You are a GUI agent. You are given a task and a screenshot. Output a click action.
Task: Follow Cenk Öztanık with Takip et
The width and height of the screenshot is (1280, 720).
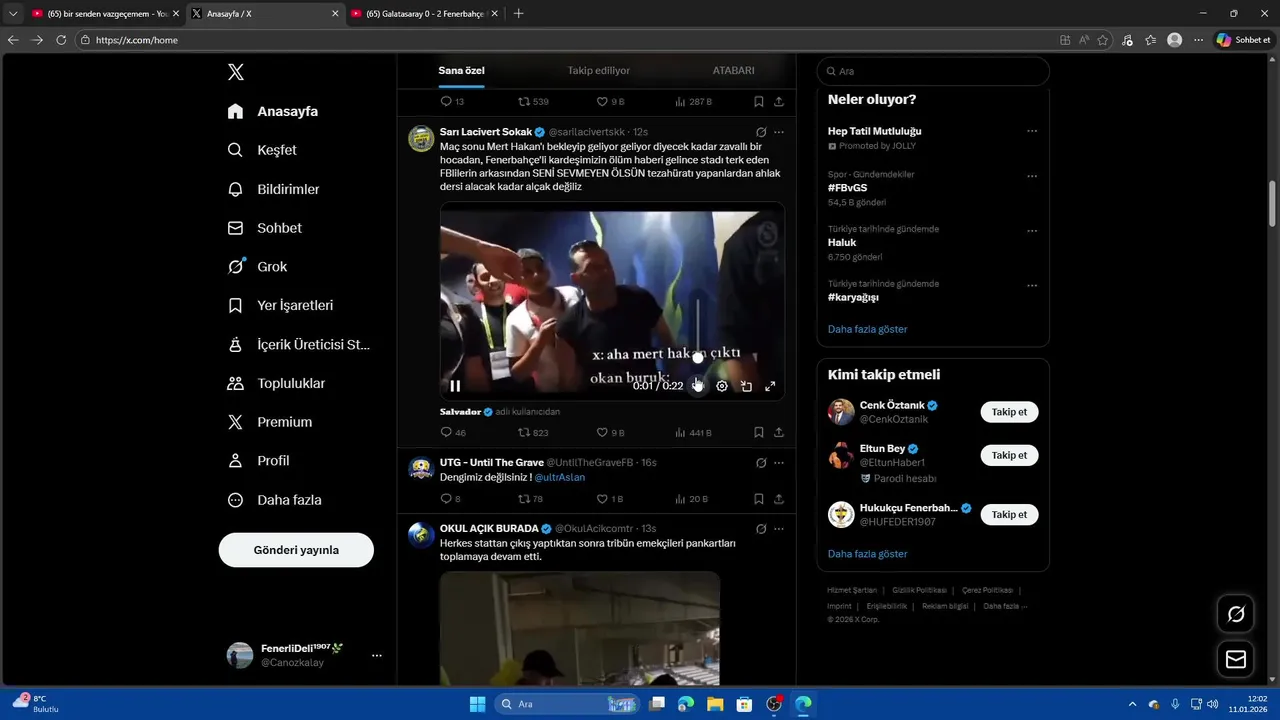[1009, 412]
